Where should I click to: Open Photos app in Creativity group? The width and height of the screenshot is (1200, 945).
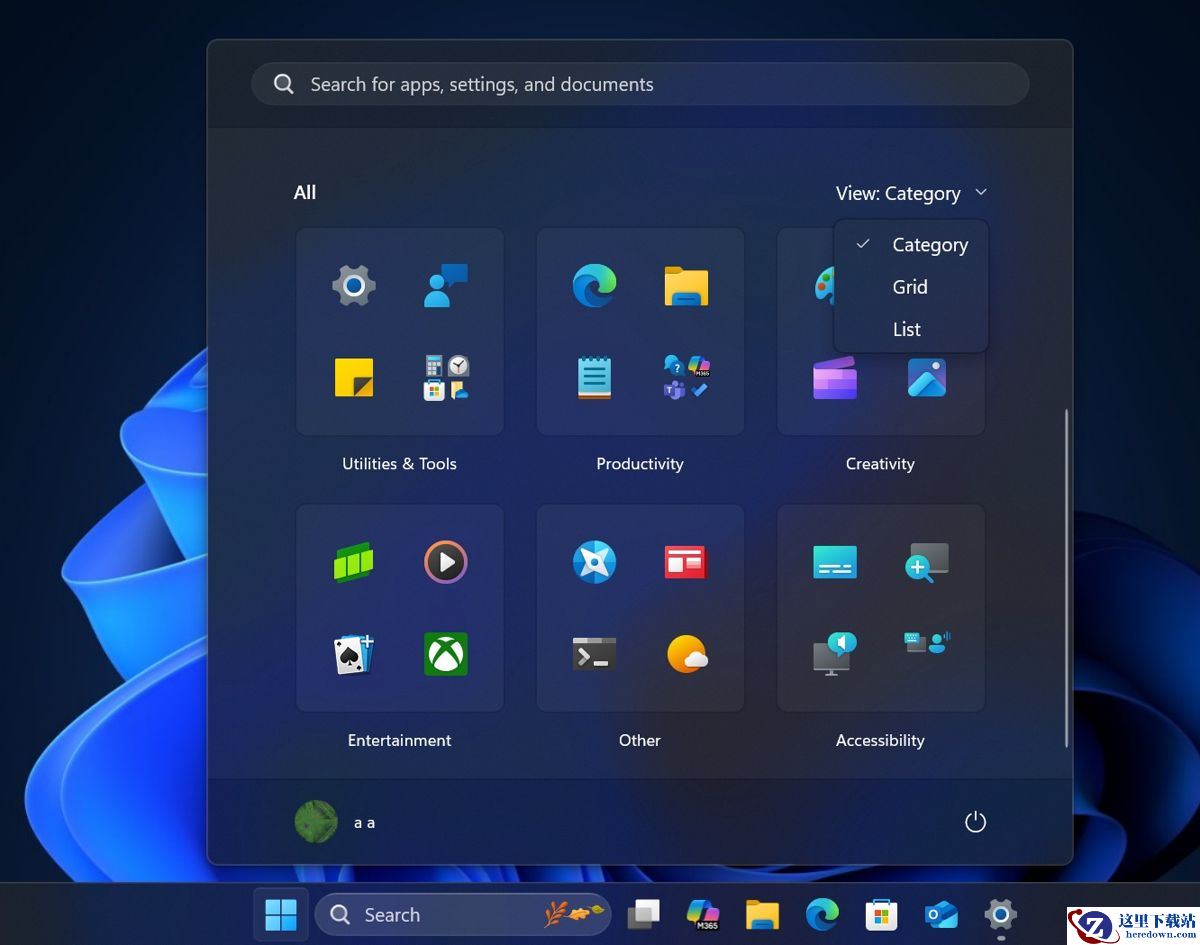point(927,378)
